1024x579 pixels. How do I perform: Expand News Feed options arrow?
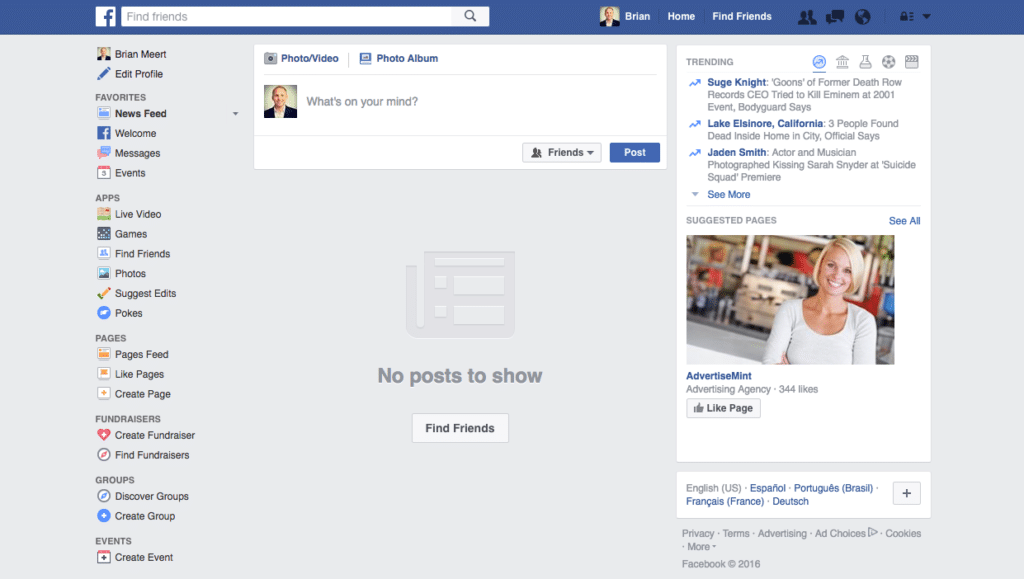point(235,114)
